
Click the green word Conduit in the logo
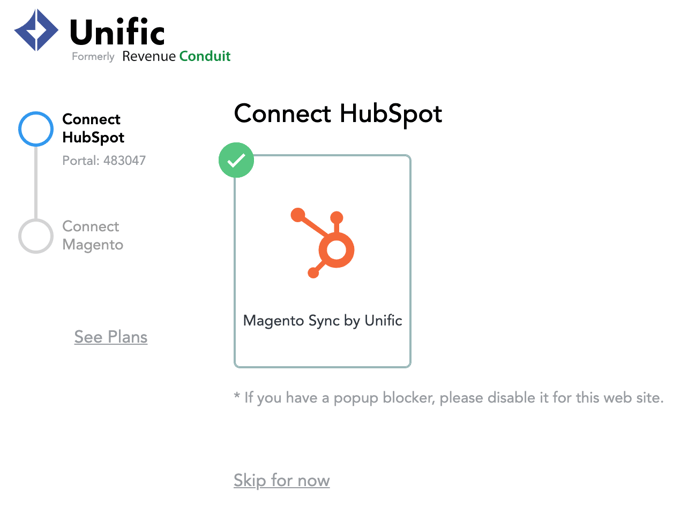[x=205, y=56]
